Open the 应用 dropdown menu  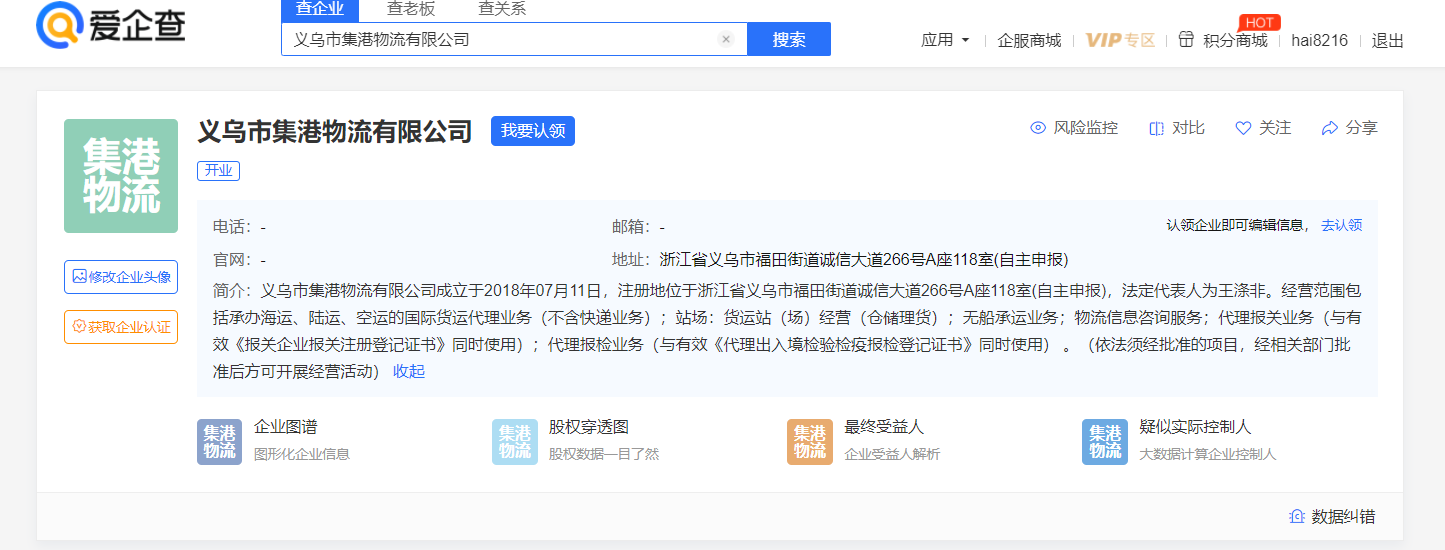pos(945,40)
